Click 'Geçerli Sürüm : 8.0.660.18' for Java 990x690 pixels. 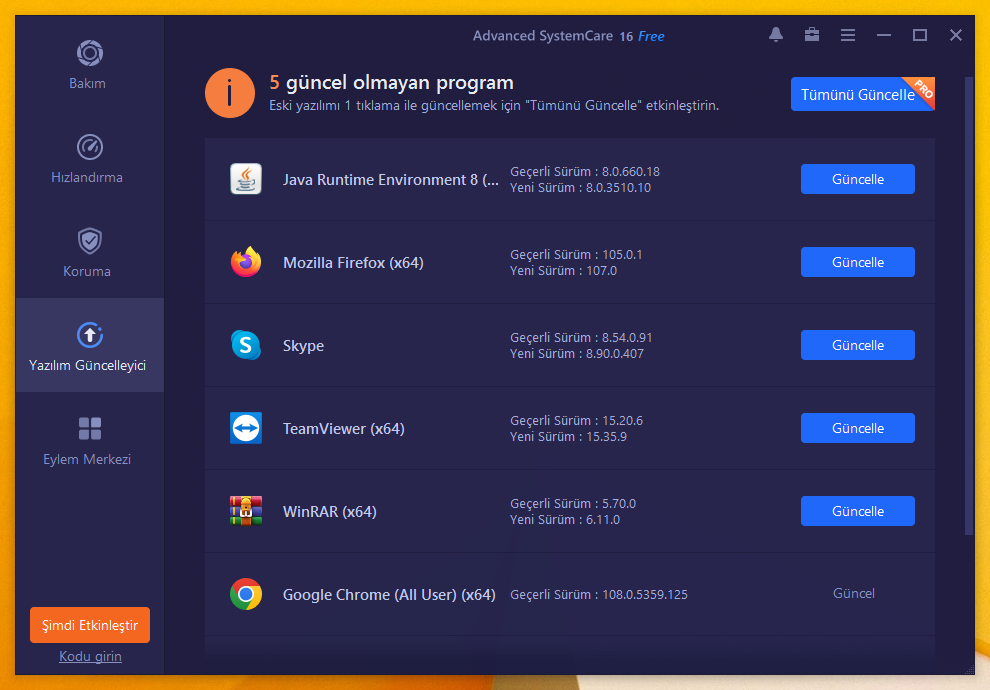tap(585, 172)
